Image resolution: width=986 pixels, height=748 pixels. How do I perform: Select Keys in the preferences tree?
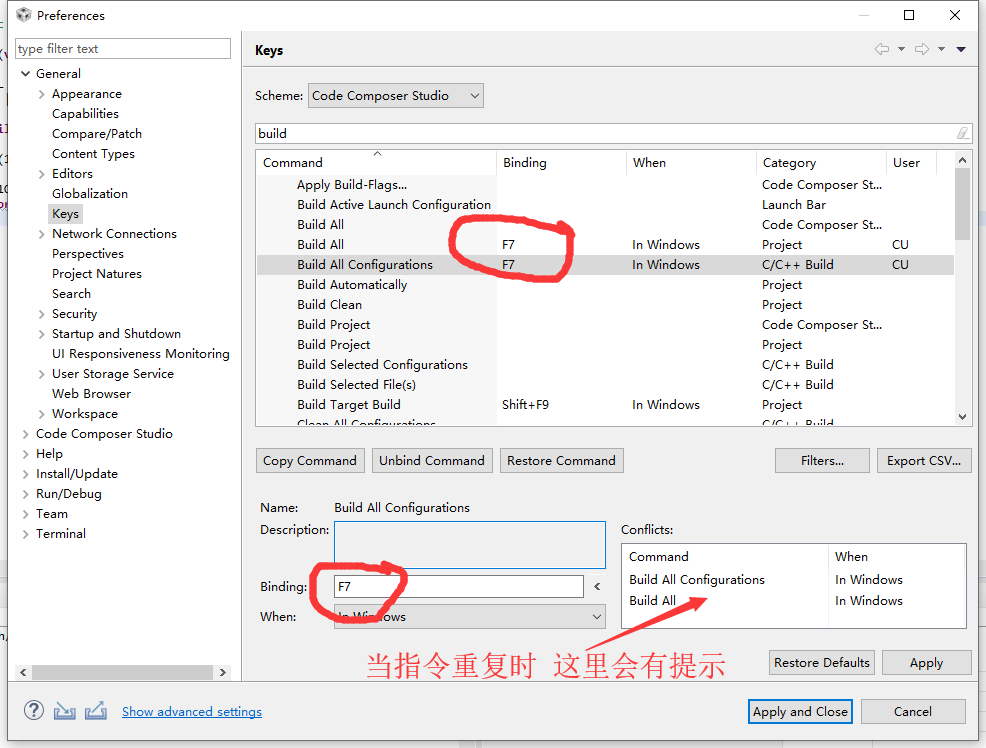[65, 214]
